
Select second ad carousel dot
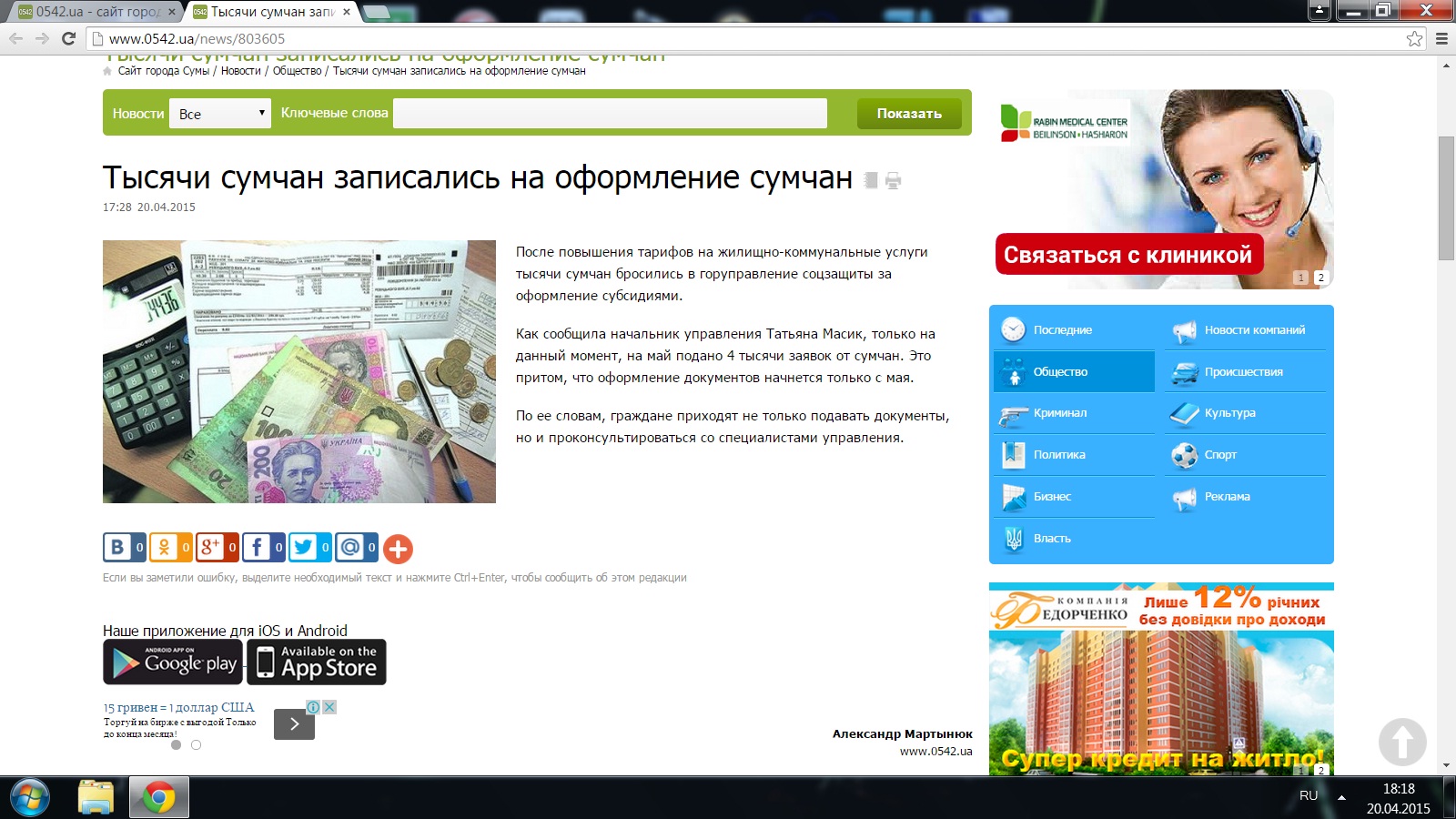tap(196, 744)
